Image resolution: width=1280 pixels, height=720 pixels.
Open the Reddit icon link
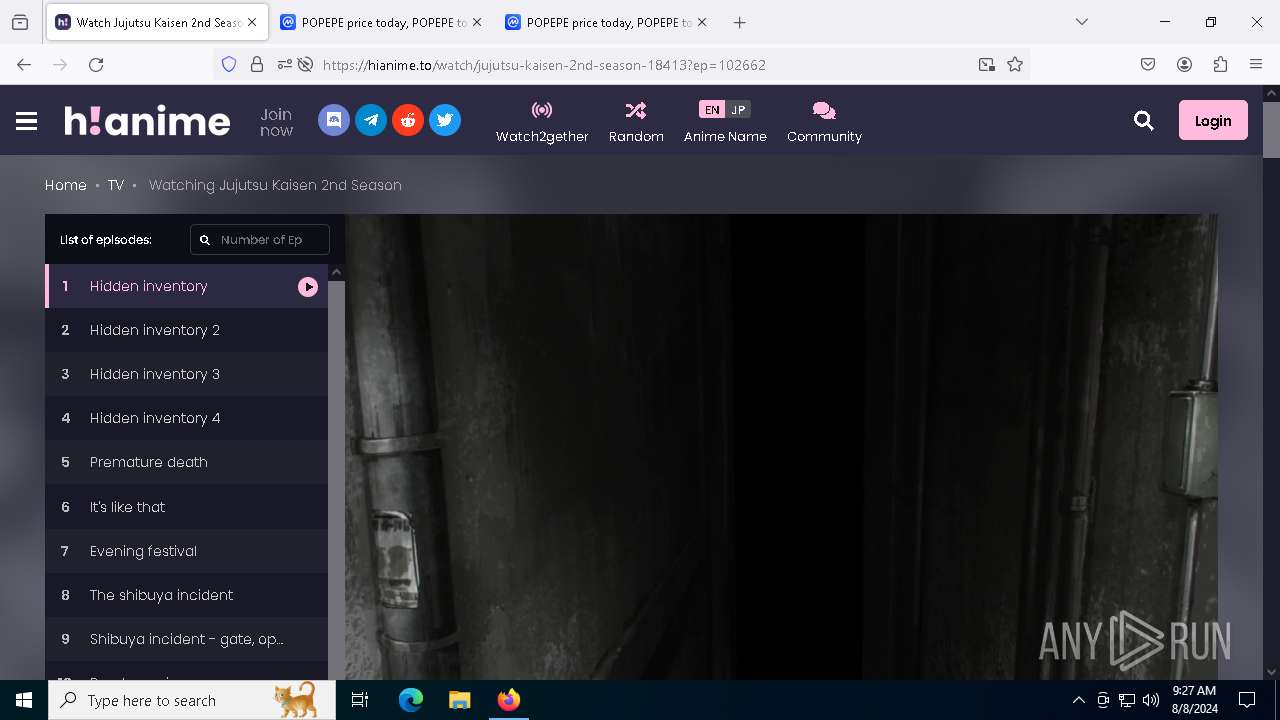408,120
